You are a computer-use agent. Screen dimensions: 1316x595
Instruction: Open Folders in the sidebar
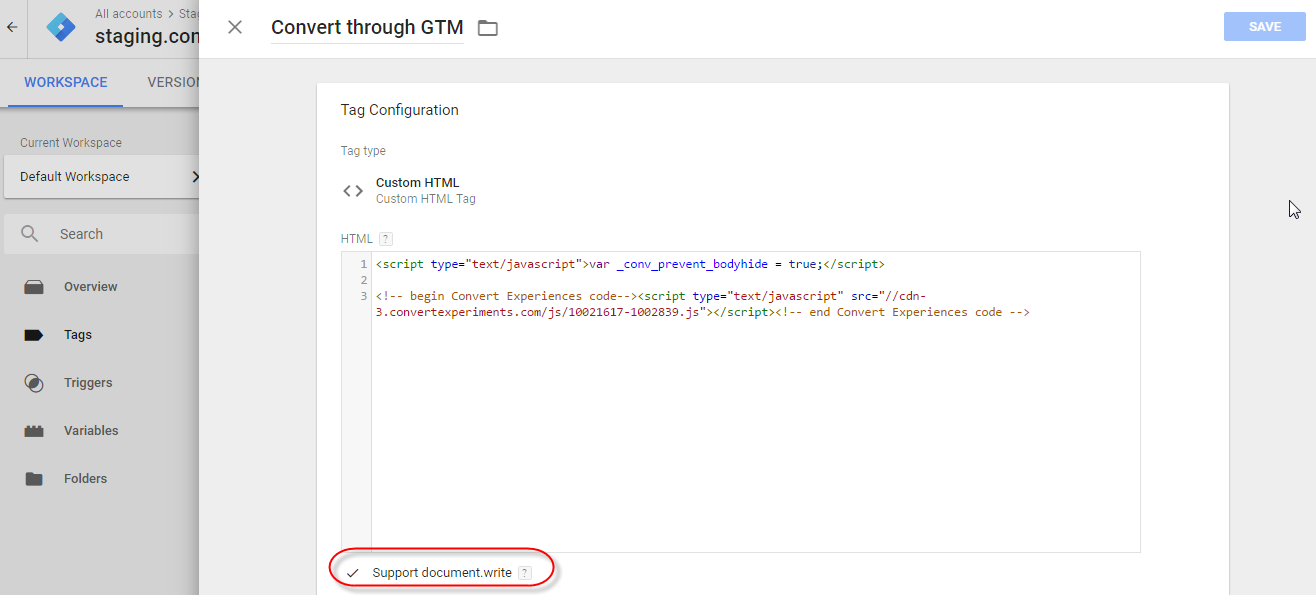85,479
